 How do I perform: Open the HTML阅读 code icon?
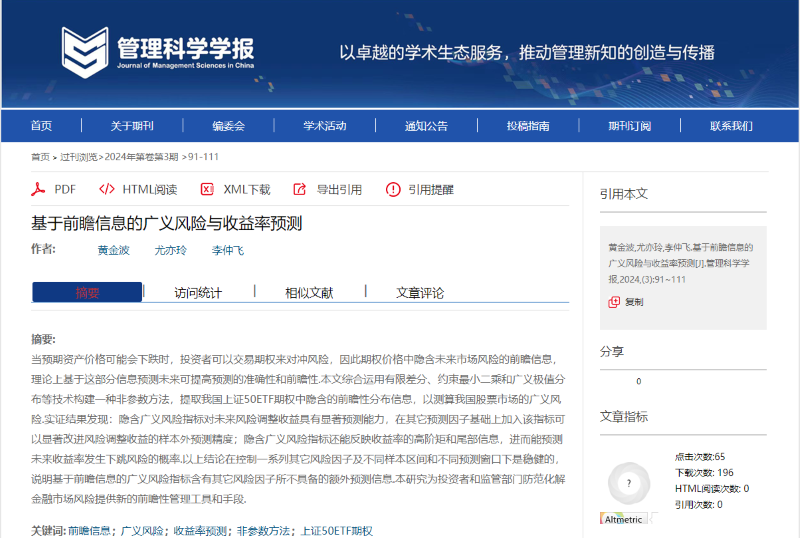coord(107,189)
